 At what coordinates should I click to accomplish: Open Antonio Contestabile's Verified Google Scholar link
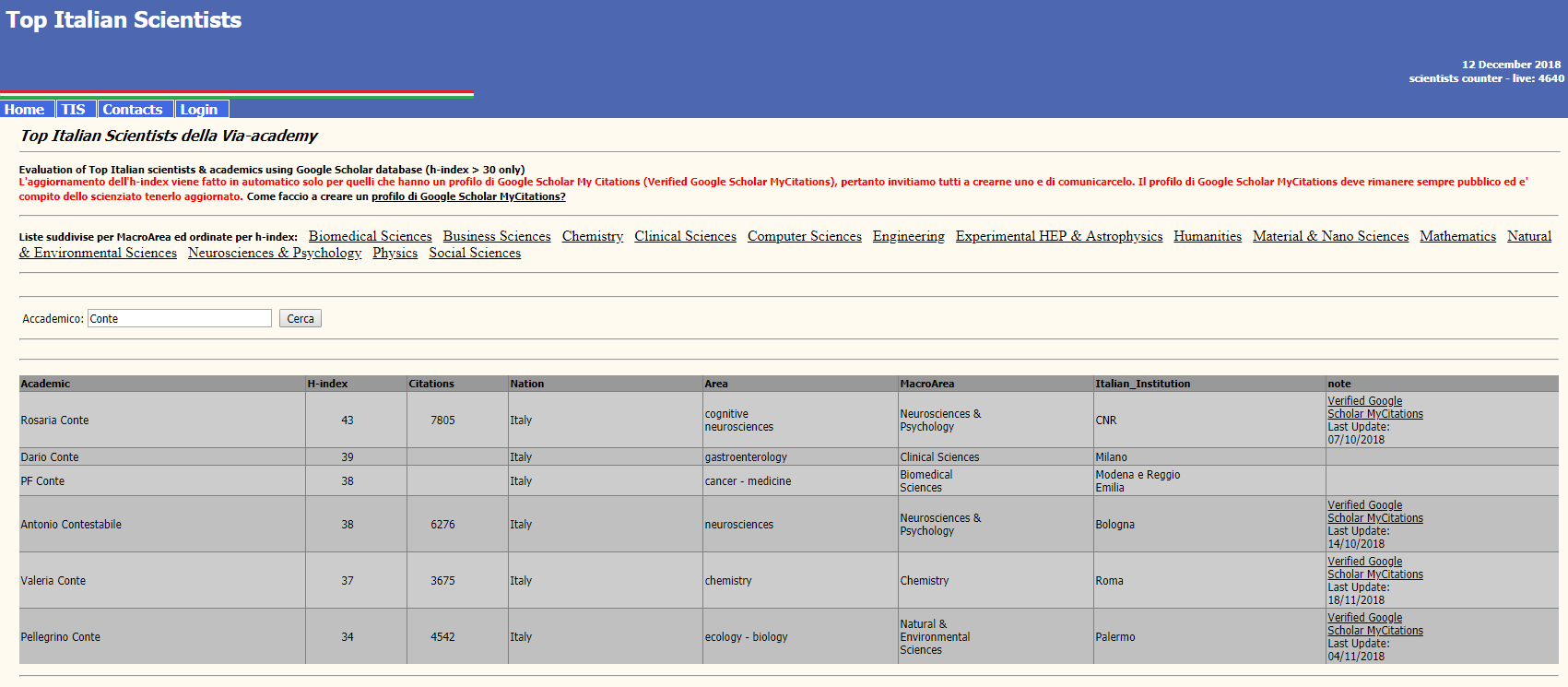pos(1374,512)
